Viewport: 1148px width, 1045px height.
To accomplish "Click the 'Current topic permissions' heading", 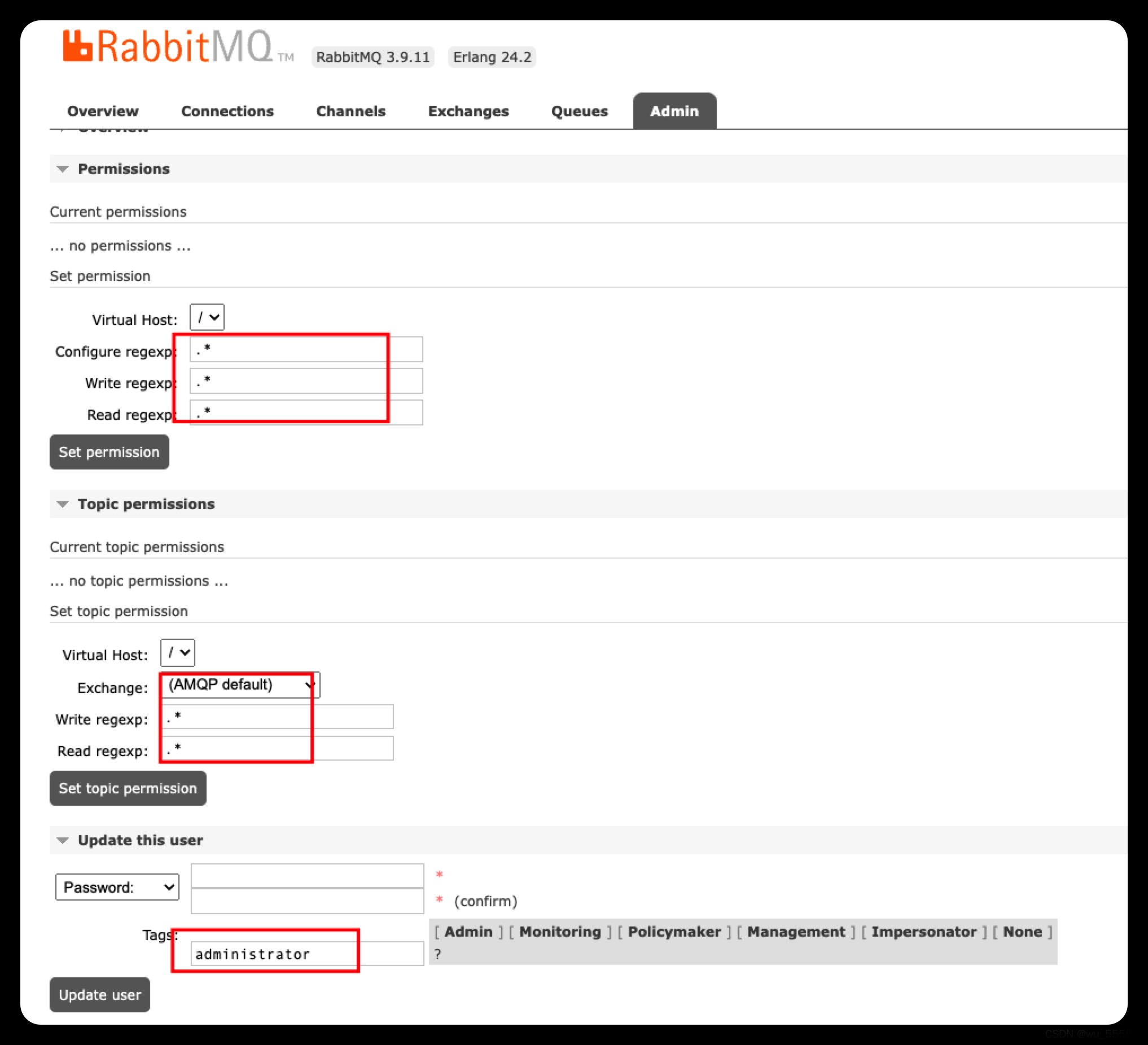I will (x=137, y=547).
